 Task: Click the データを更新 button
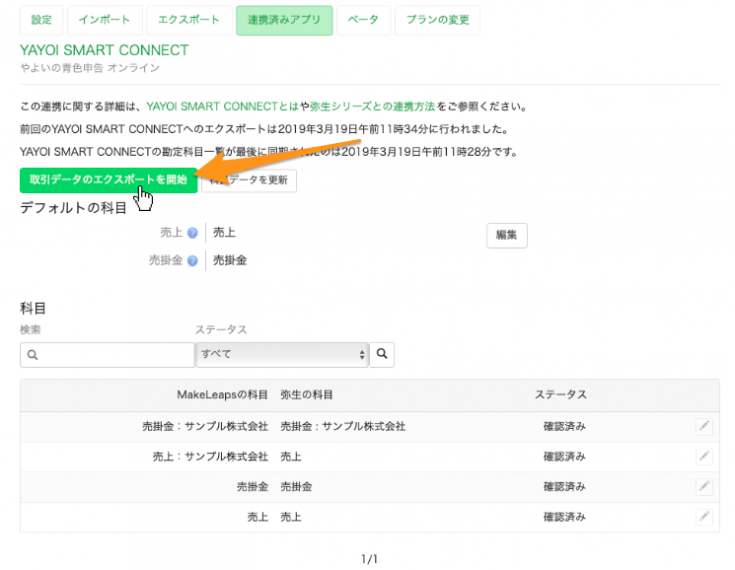coord(249,180)
